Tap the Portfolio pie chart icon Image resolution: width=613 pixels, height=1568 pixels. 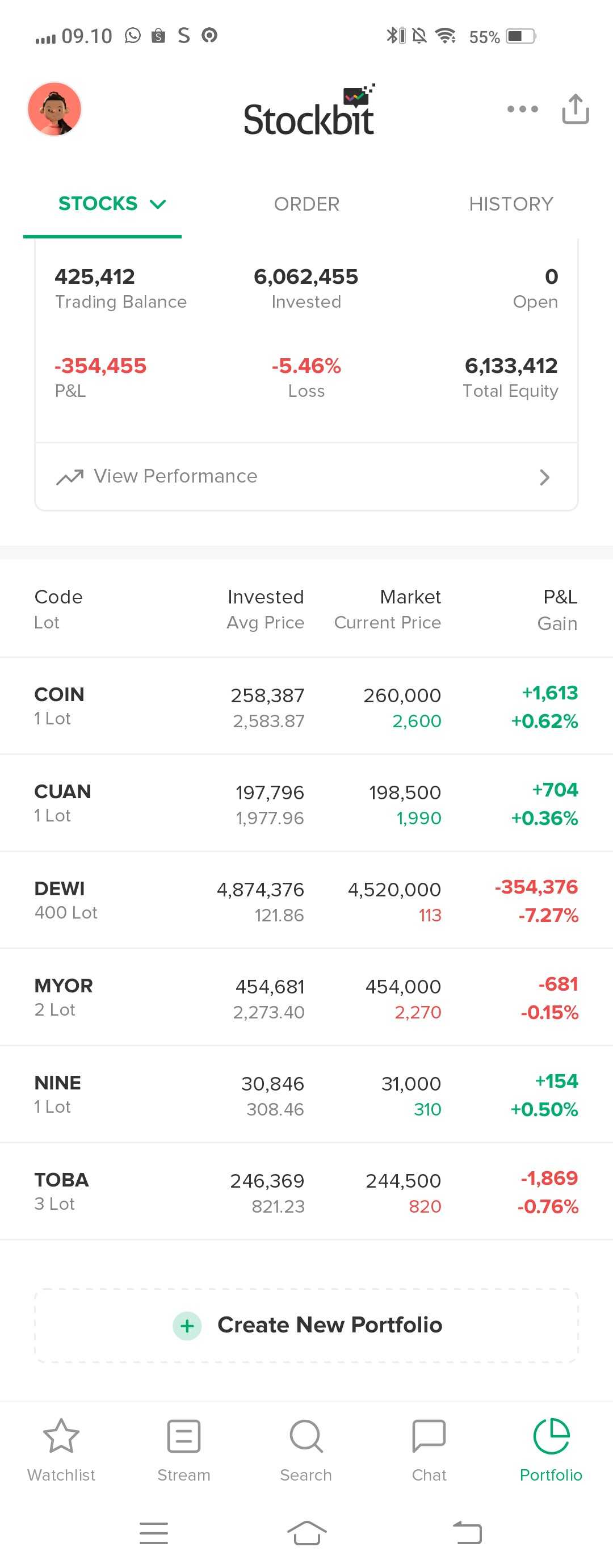(x=551, y=1436)
